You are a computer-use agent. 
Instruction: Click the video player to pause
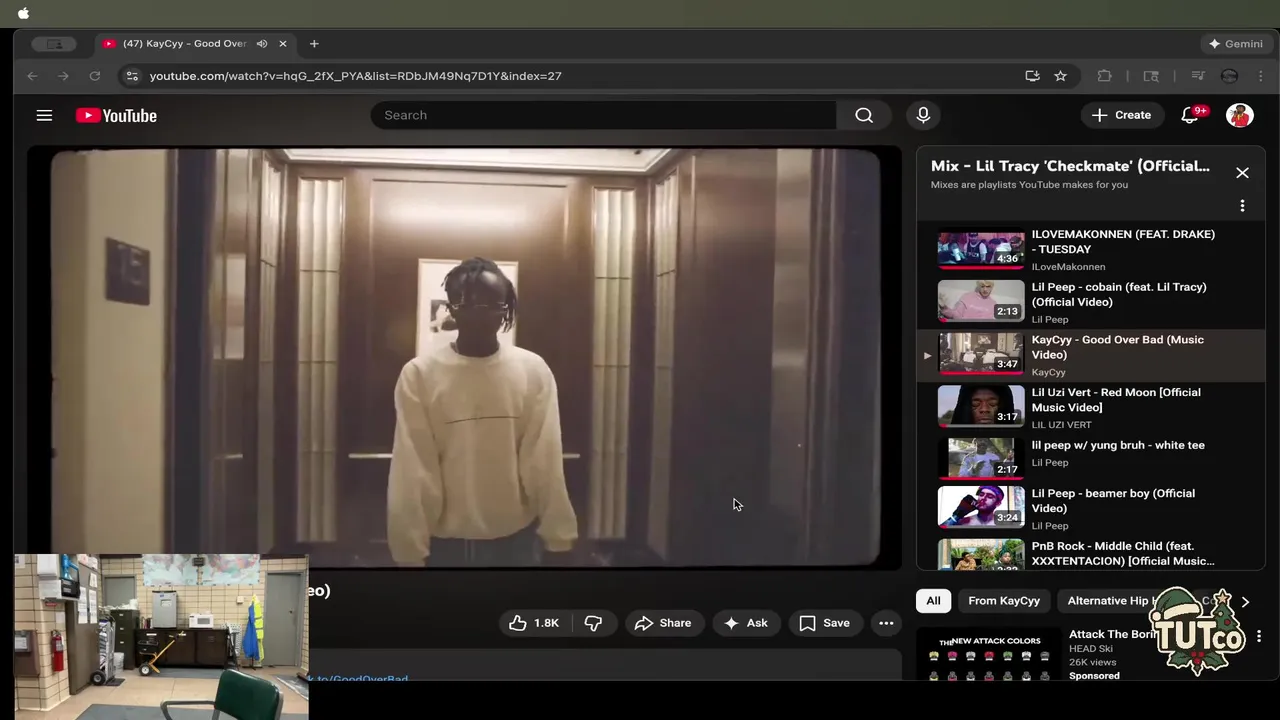[465, 358]
